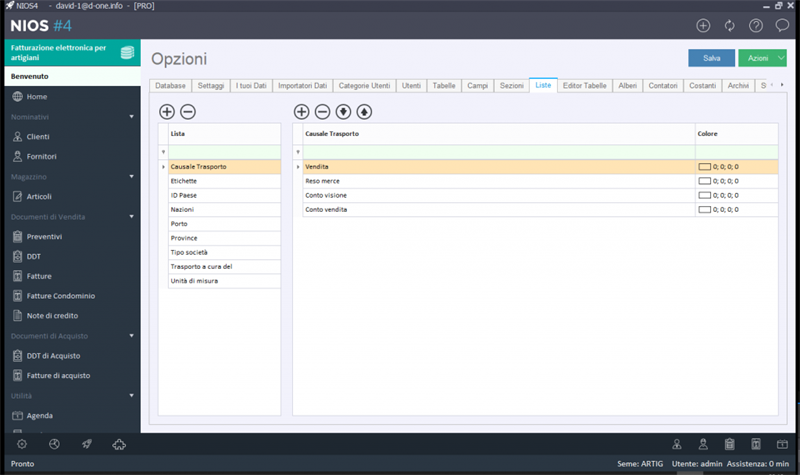
Task: Switch to the Campi tab
Action: pos(477,86)
